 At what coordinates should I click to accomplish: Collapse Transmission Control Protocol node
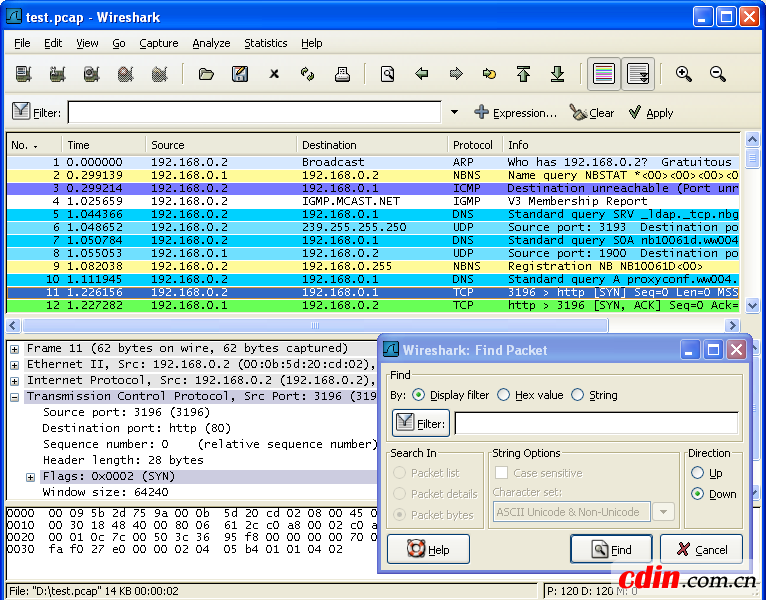click(x=15, y=397)
